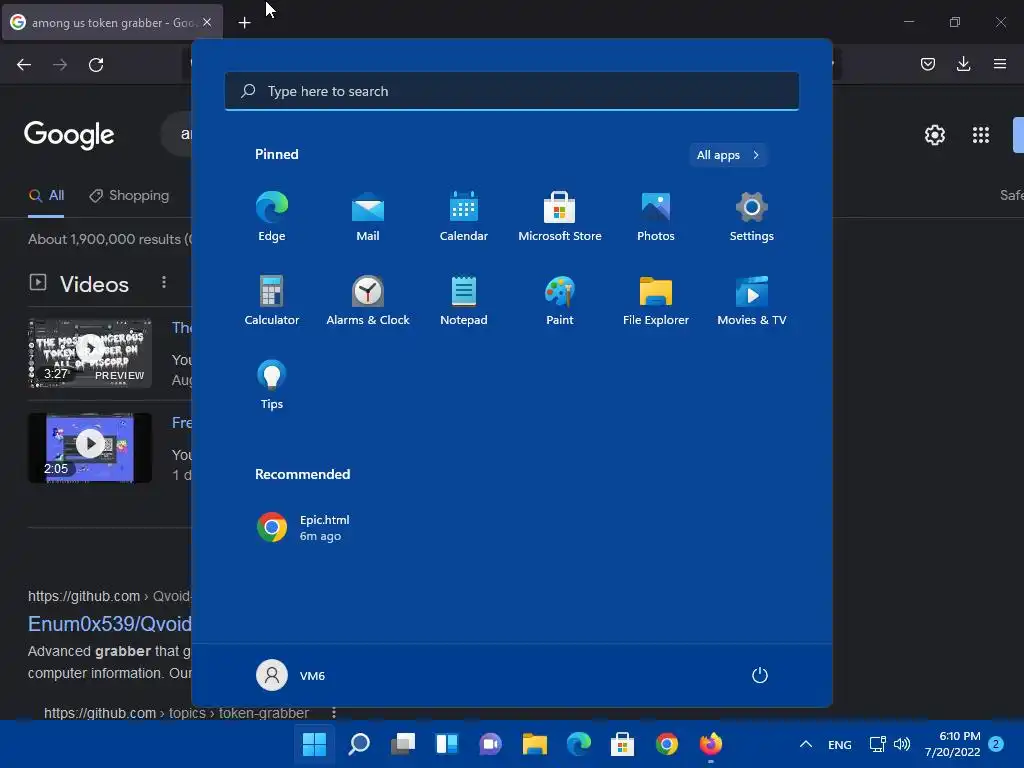Open Microsoft Store on the taskbar
The height and width of the screenshot is (768, 1024).
tap(622, 744)
